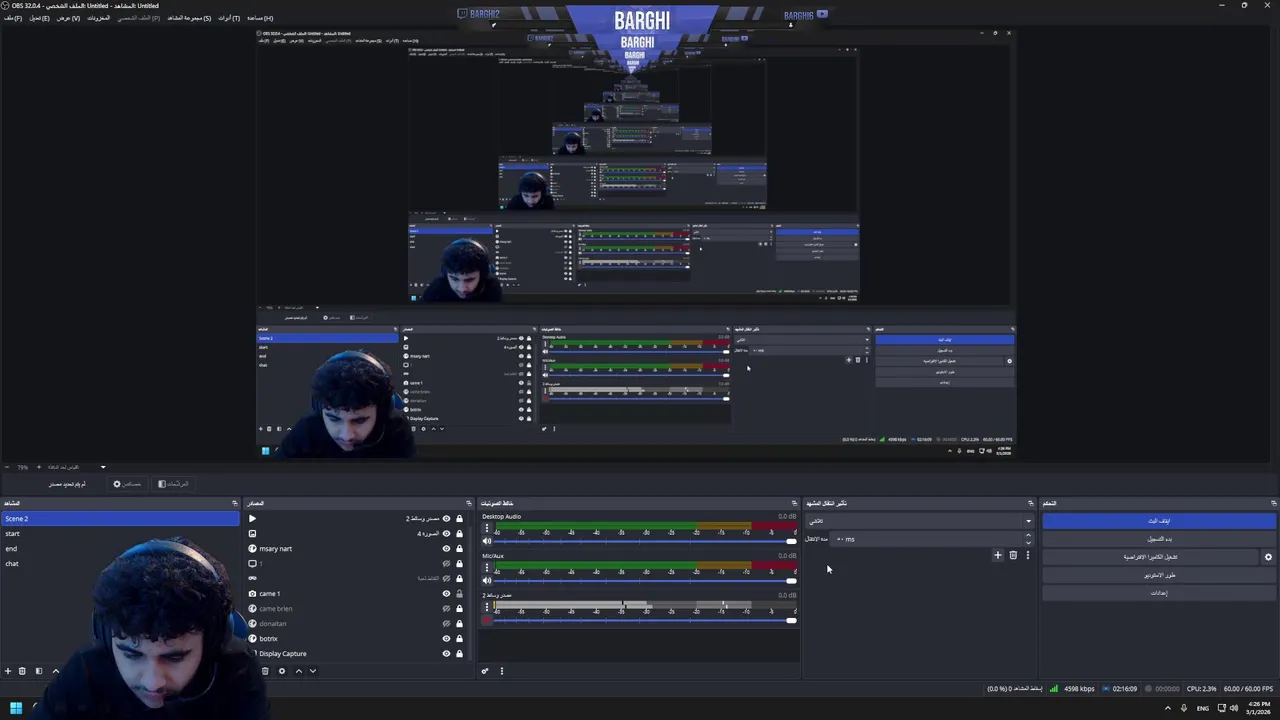Toggle visibility of msary nart source
The height and width of the screenshot is (720, 1280).
(x=446, y=548)
